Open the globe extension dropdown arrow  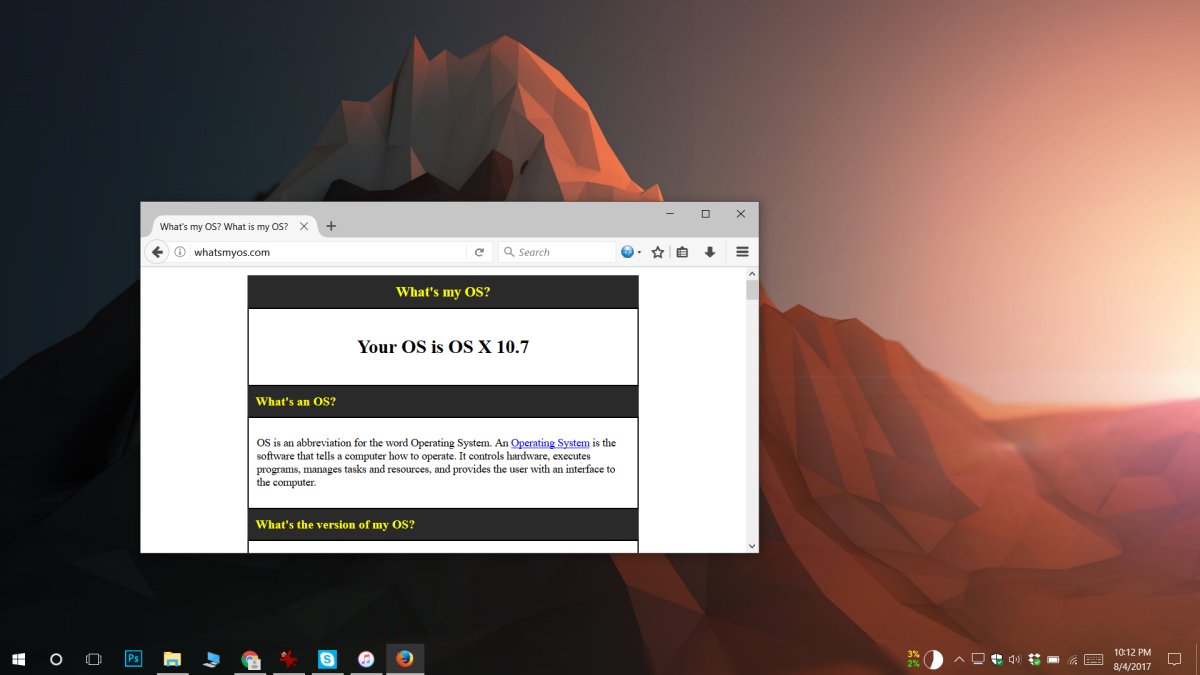[x=639, y=253]
